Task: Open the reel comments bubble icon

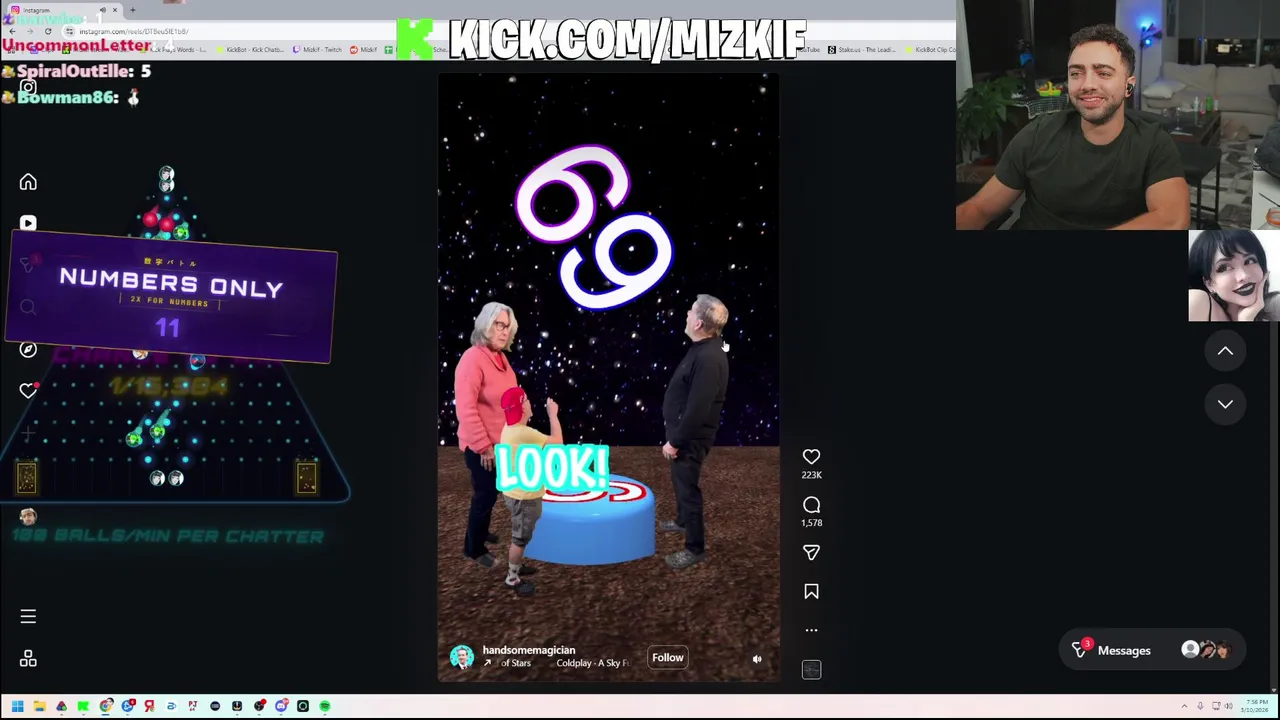Action: coord(811,505)
